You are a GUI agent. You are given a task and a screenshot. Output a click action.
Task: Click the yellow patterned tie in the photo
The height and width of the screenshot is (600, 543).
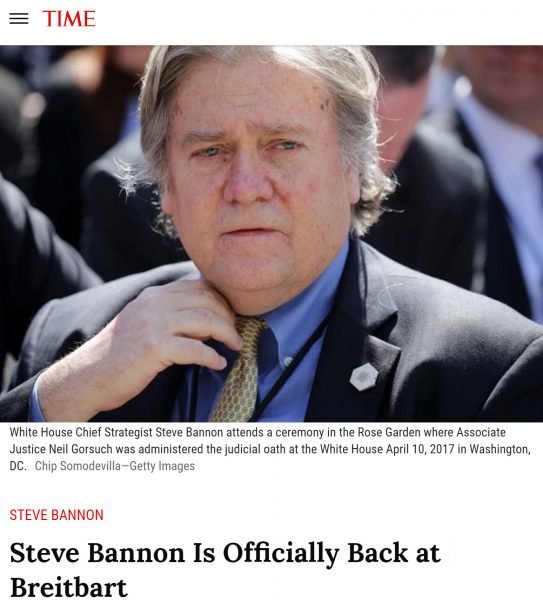[239, 369]
